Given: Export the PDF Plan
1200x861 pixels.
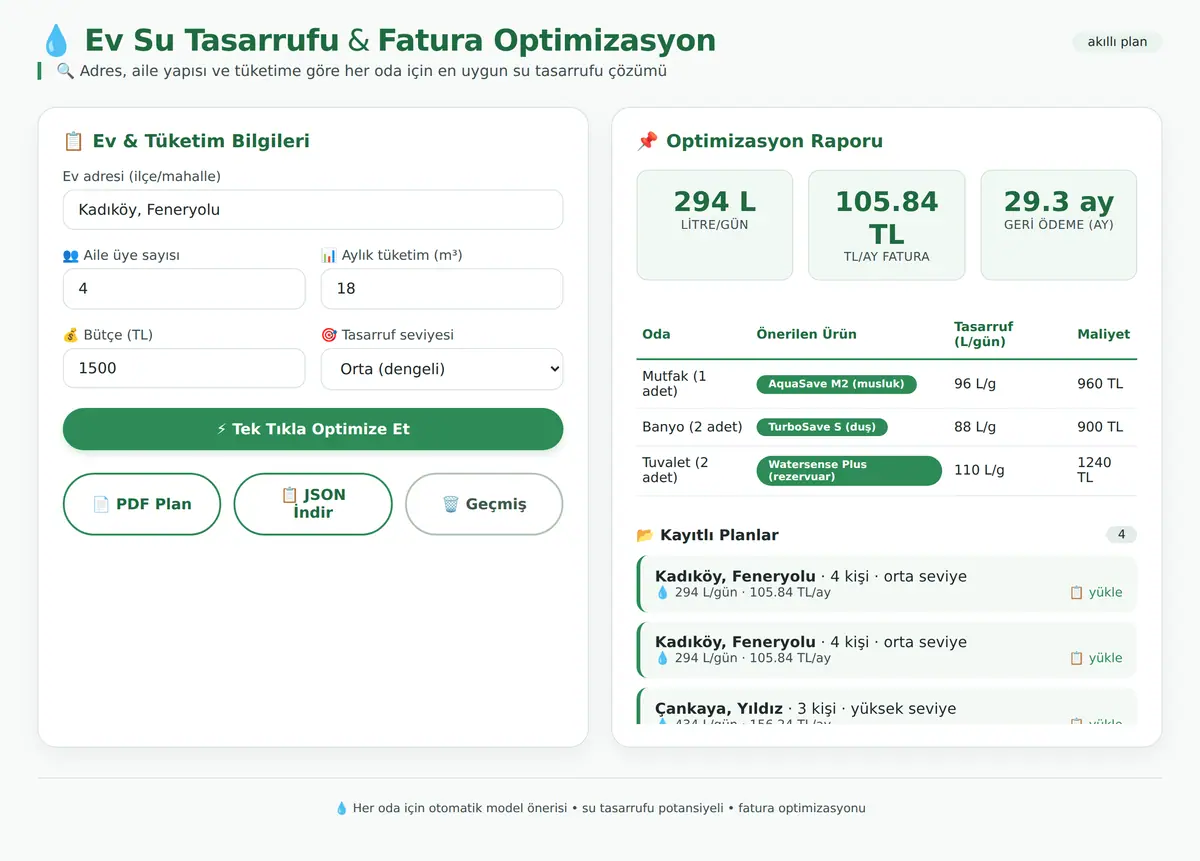Looking at the screenshot, I should (142, 504).
